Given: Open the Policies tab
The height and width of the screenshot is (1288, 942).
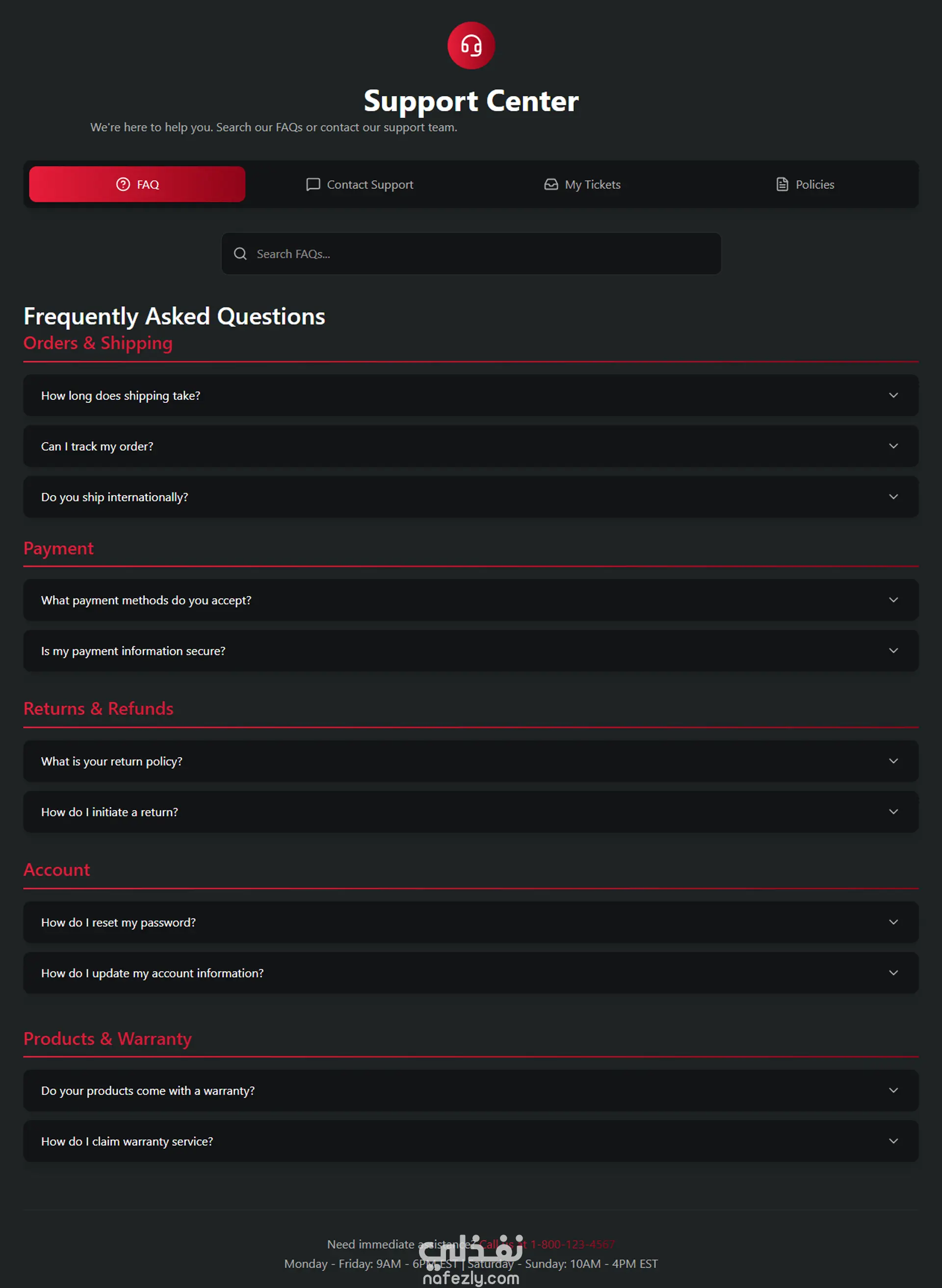Looking at the screenshot, I should click(x=805, y=184).
